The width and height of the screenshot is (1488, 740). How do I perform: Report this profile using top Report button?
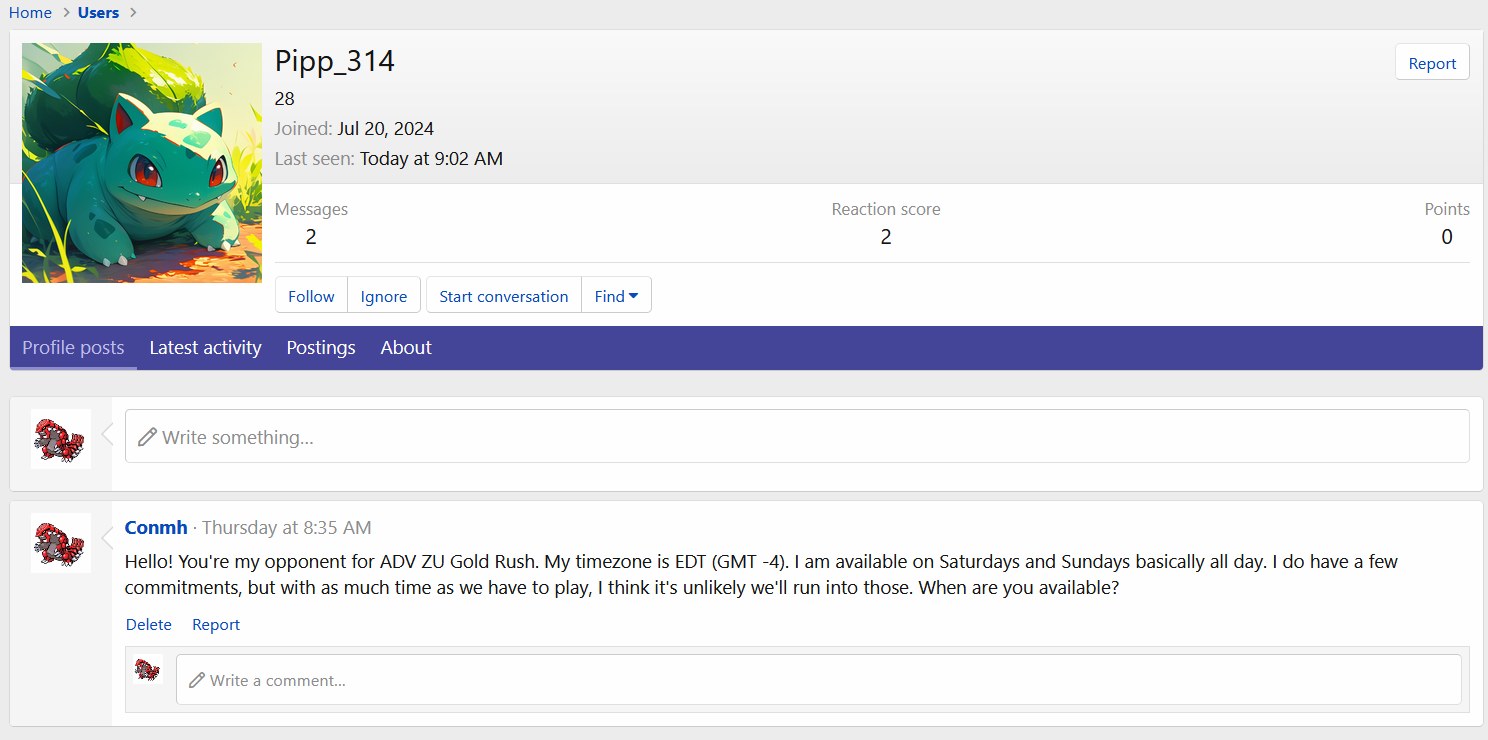coord(1431,63)
